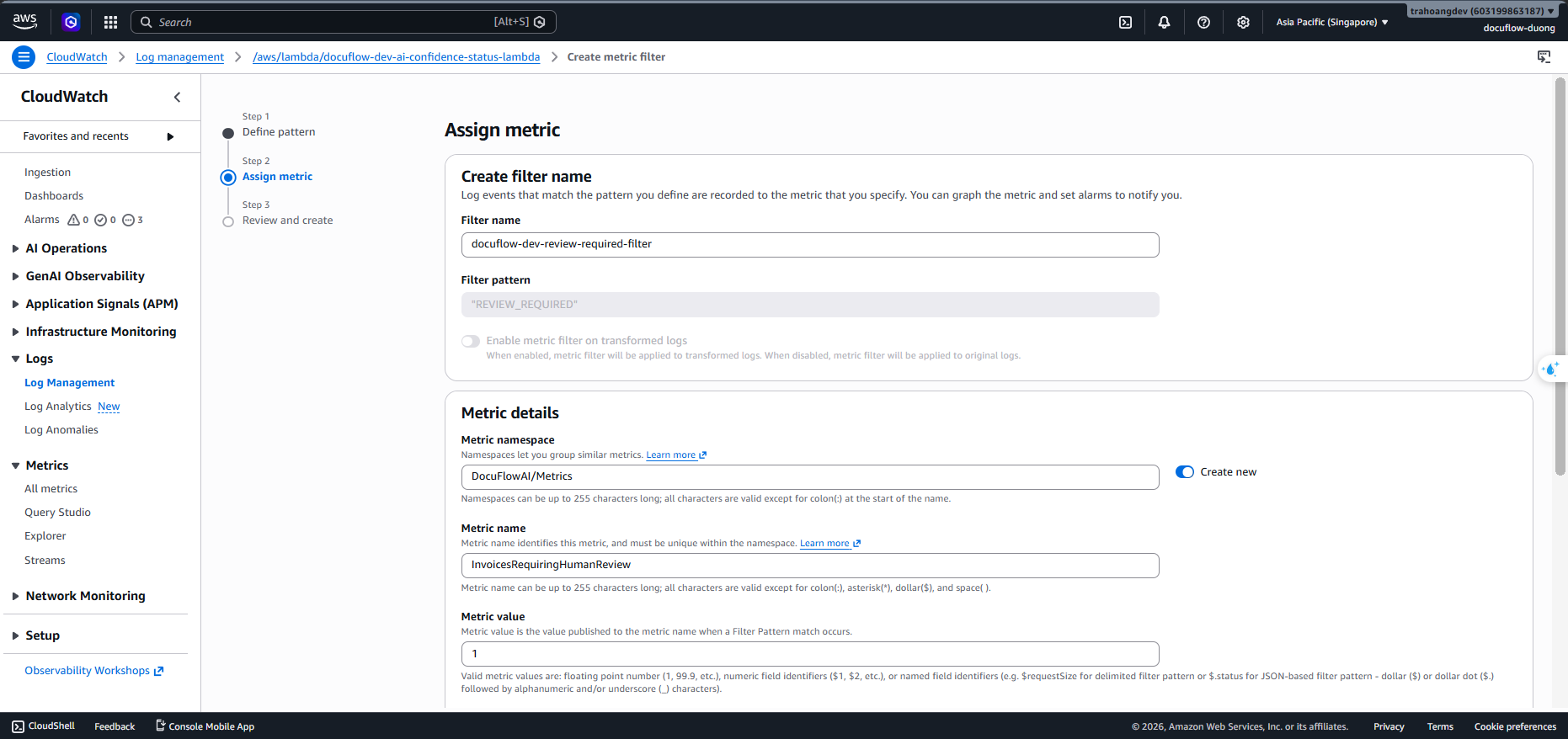Open the docuflow lambda log group breadcrumb
This screenshot has width=1568, height=739.
(x=397, y=57)
